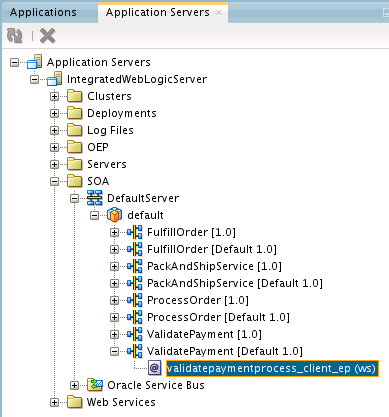Click PackAndShipService [Default 1.0] composite icon
The height and width of the screenshot is (417, 389).
[135, 283]
